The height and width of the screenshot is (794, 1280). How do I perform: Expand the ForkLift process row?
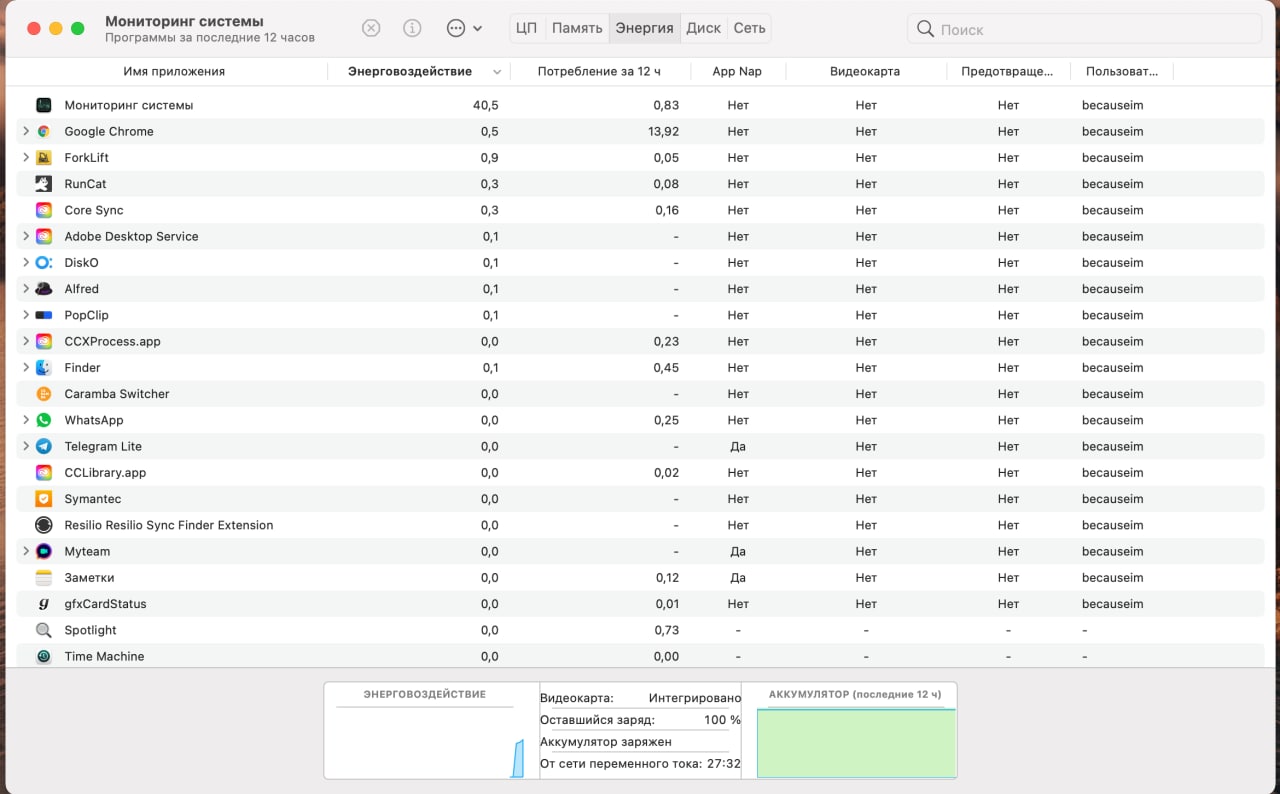tap(26, 158)
